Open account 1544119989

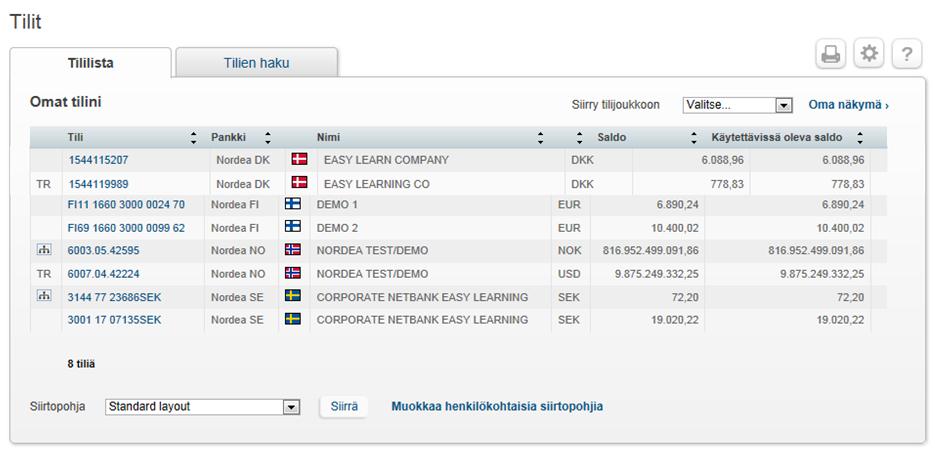tap(98, 184)
